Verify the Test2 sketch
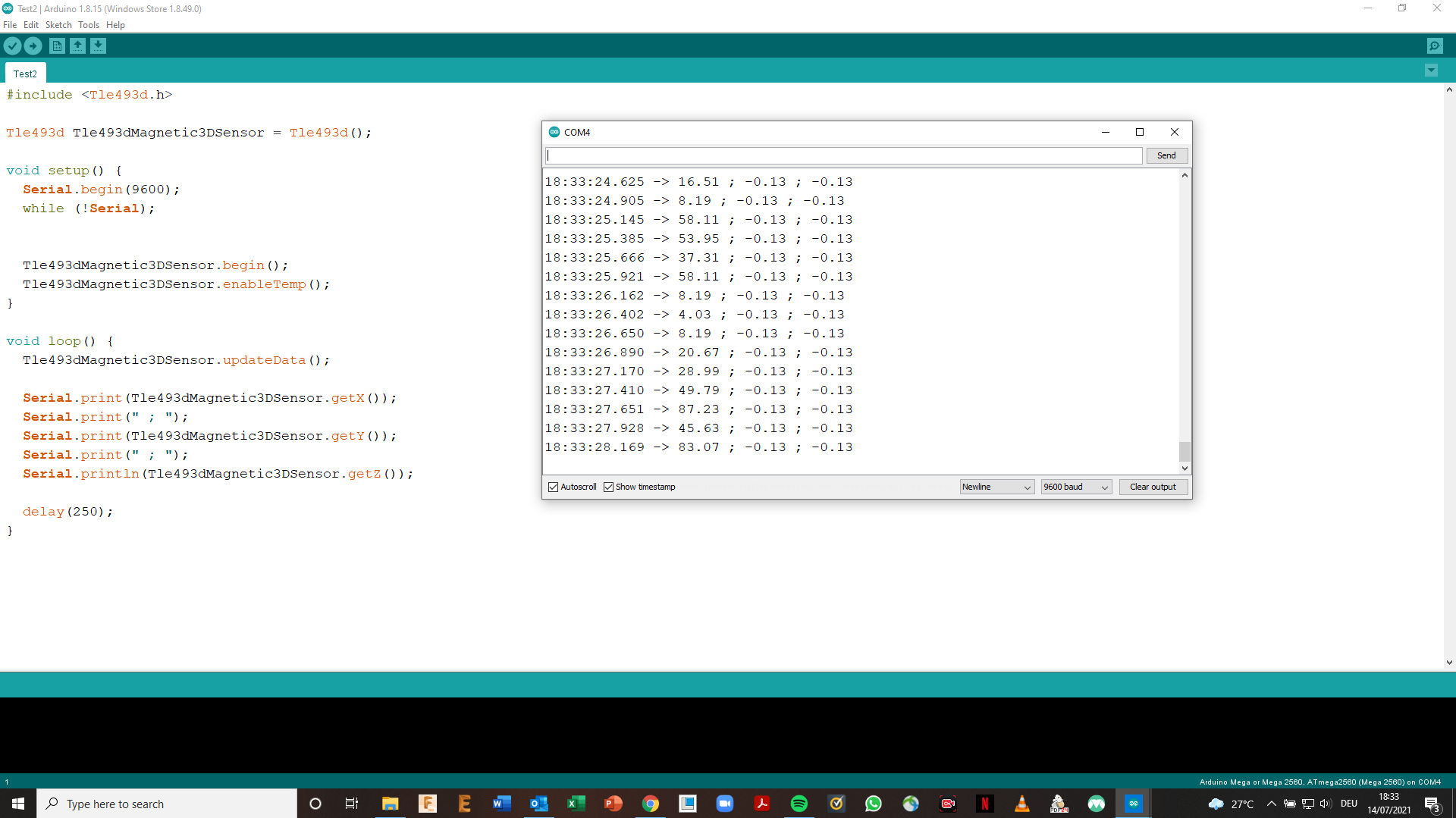Screen dimensions: 1456x818 12,45
